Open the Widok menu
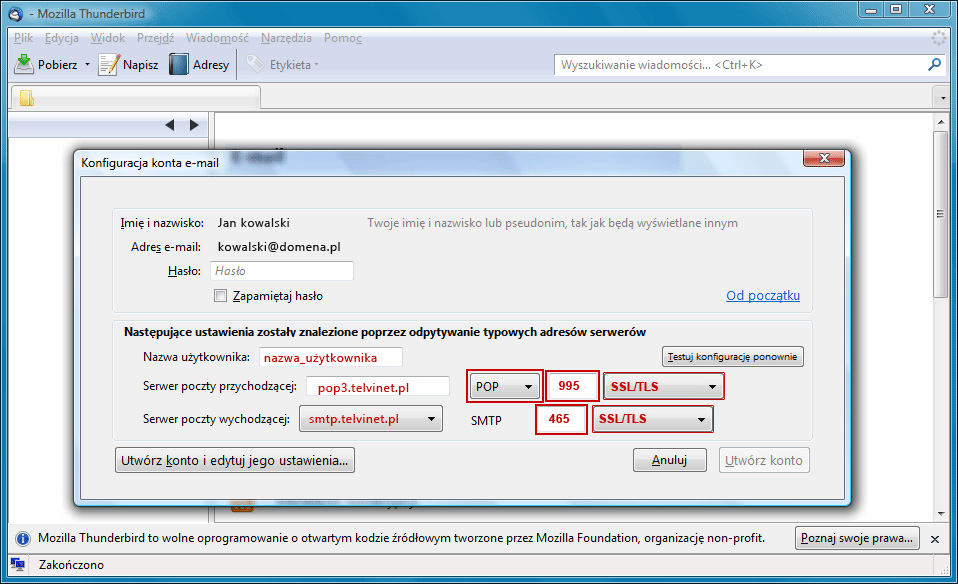Viewport: 958px width, 584px height. tap(108, 38)
